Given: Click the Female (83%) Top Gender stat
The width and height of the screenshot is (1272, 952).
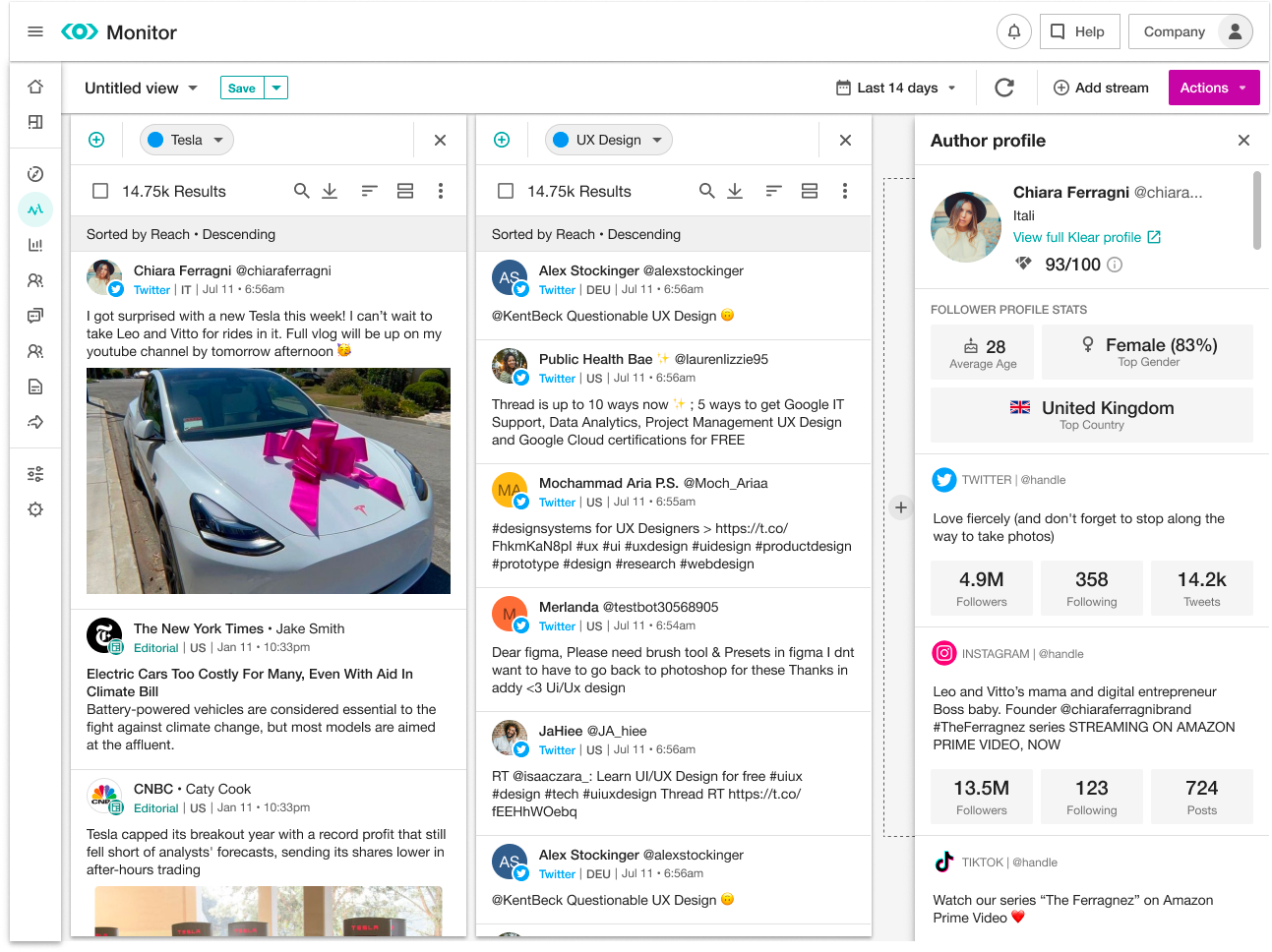Looking at the screenshot, I should (x=1147, y=352).
